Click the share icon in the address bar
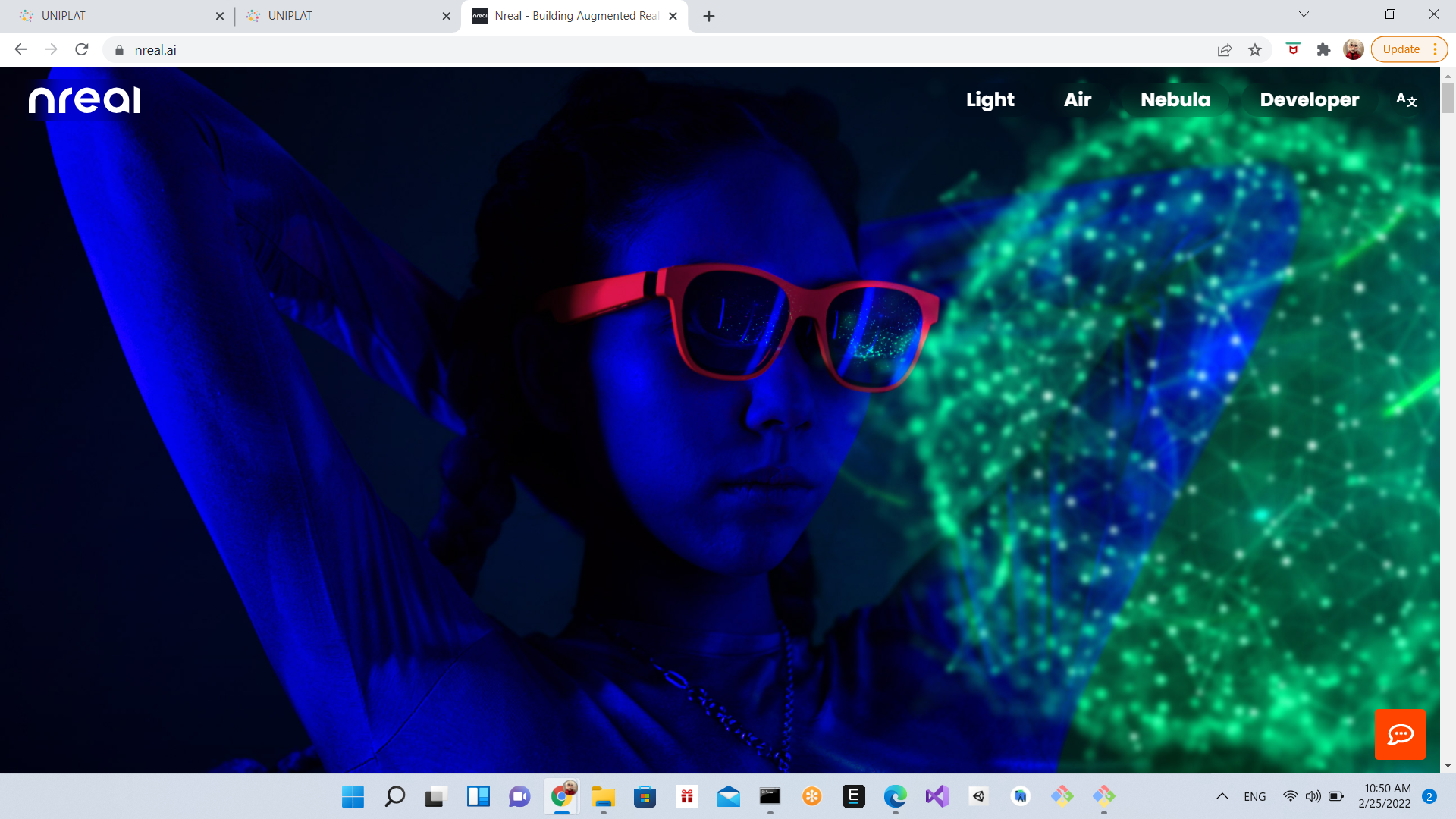This screenshot has width=1456, height=819. tap(1224, 49)
